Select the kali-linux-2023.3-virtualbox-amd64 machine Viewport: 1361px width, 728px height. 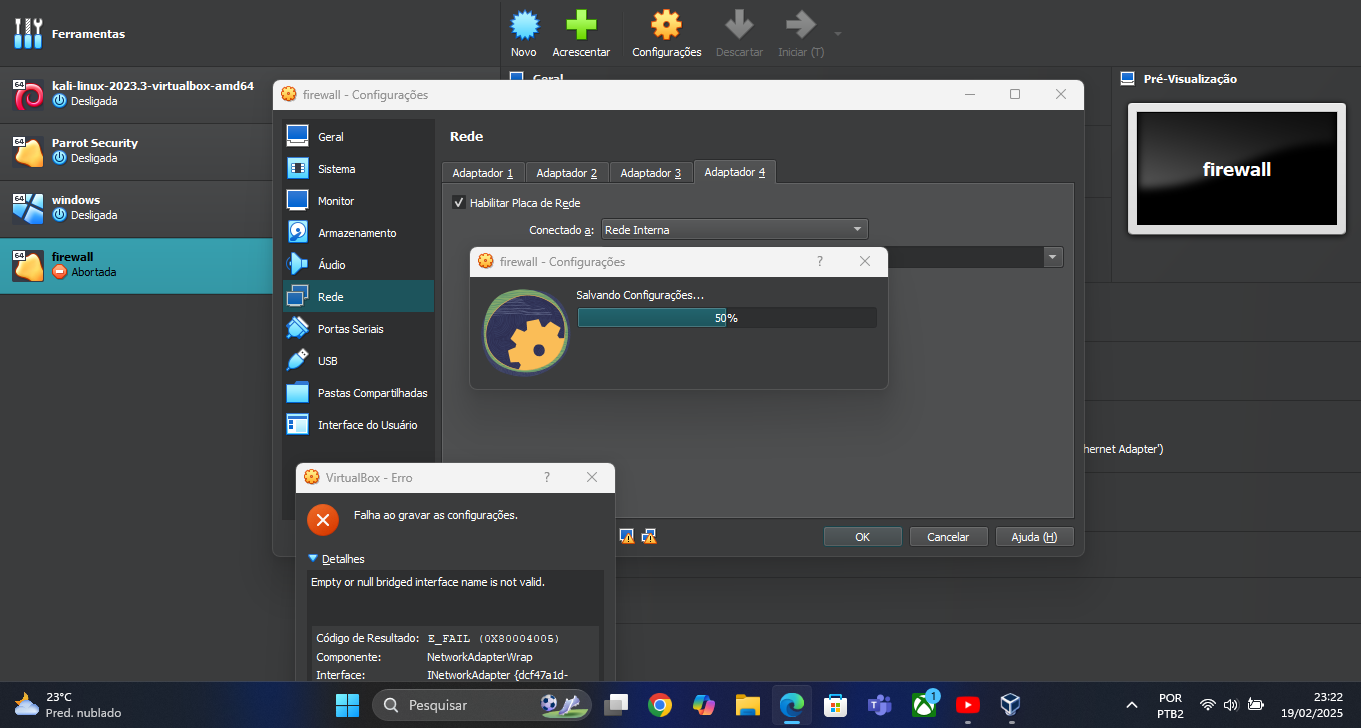coord(136,94)
